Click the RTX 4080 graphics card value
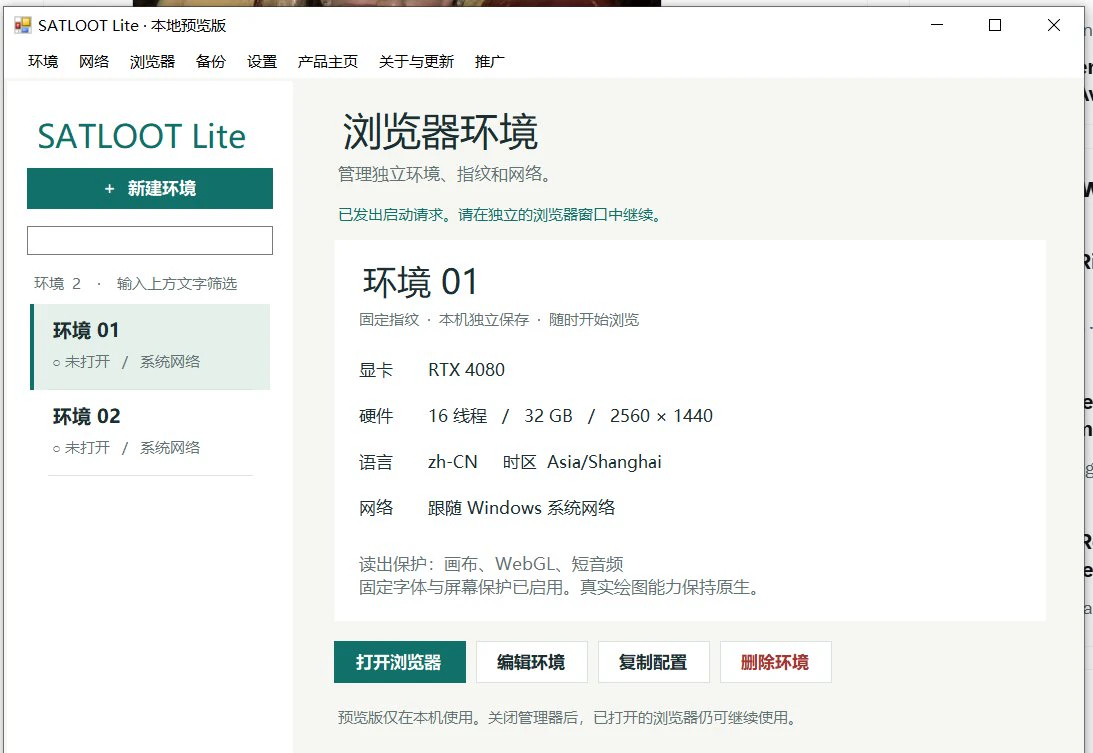The image size is (1093, 753). coord(466,370)
